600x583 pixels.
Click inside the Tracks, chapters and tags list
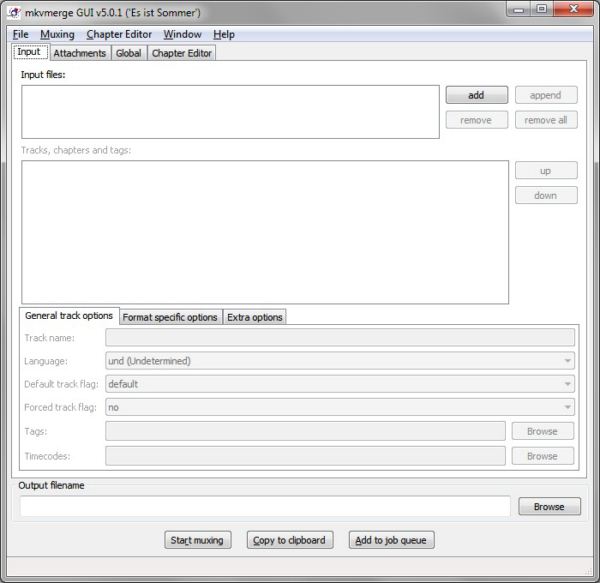[265, 232]
